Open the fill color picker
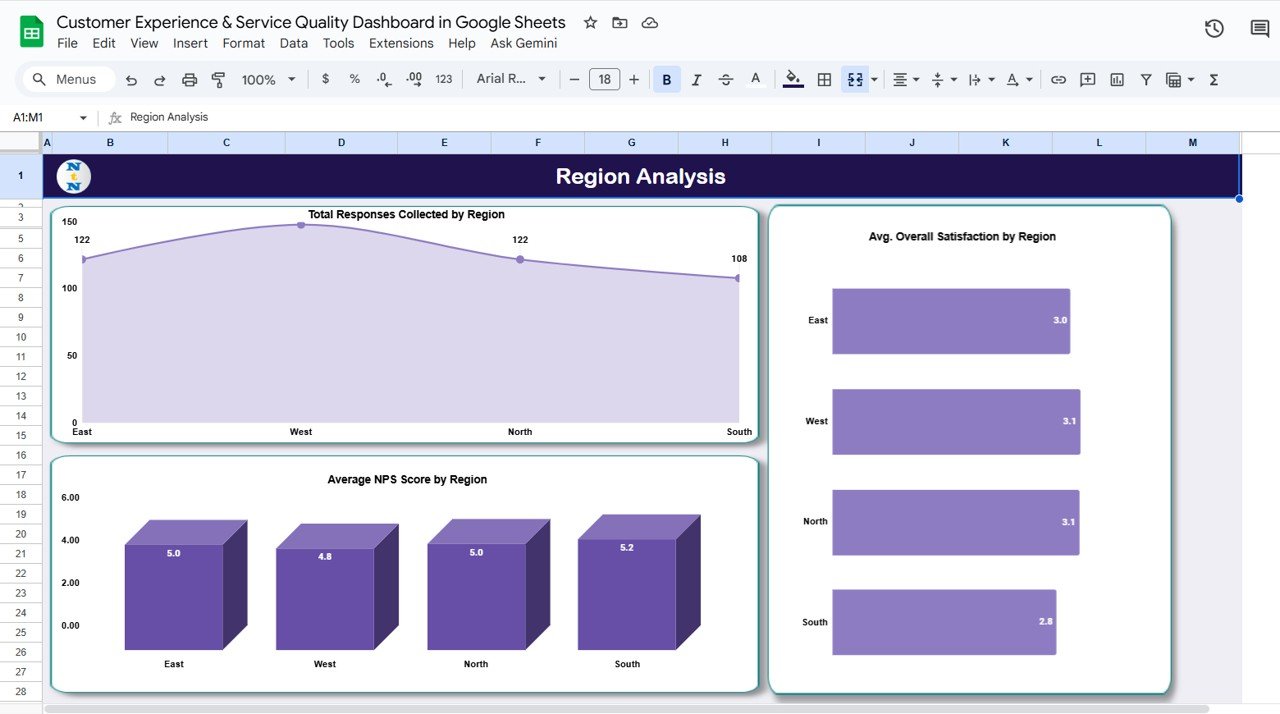Screen dimensions: 1280x714 pyautogui.click(x=792, y=79)
